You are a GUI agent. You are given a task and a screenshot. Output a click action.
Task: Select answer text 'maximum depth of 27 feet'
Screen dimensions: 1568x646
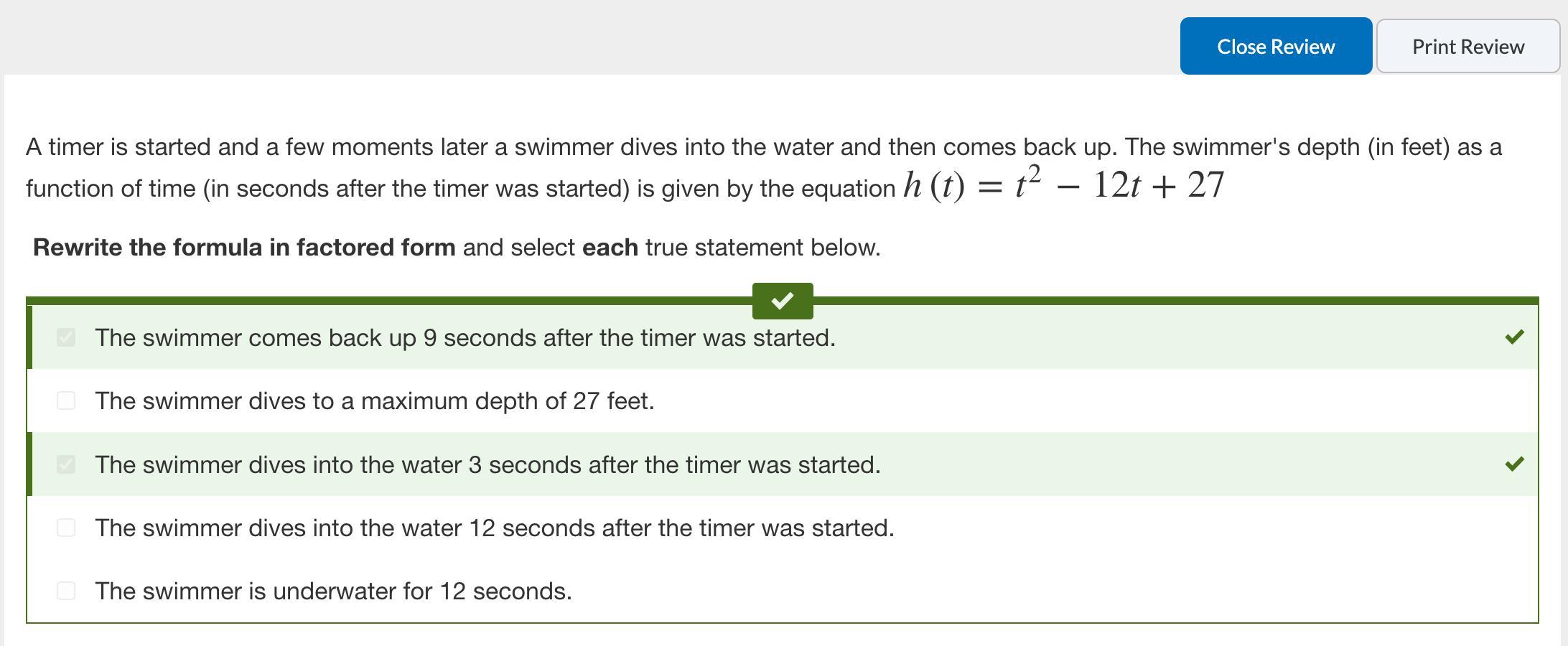(374, 401)
